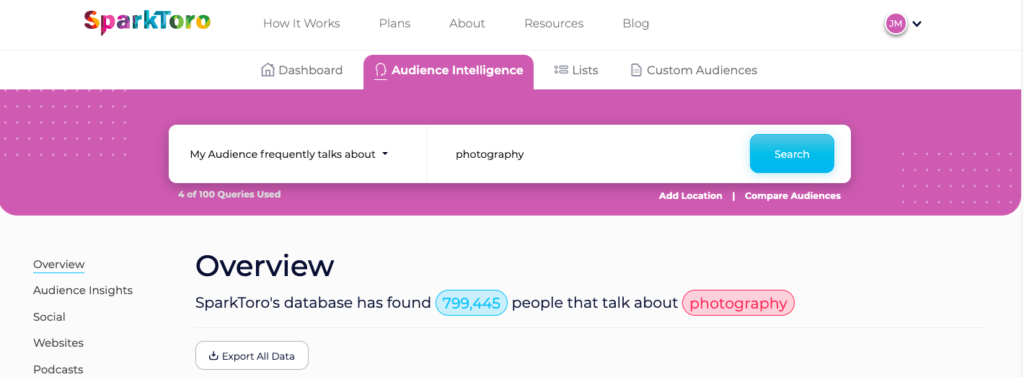Screen dimensions: 1024x377
Task: Select Audience Insights in the sidebar
Action: pos(83,290)
